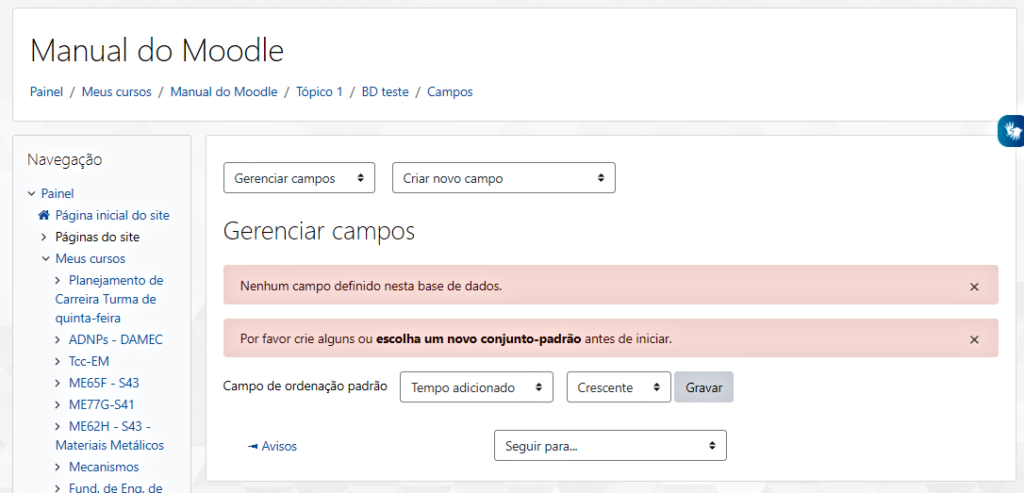Viewport: 1024px width, 493px height.
Task: Click the arrow icon before Avisos
Action: click(x=253, y=447)
